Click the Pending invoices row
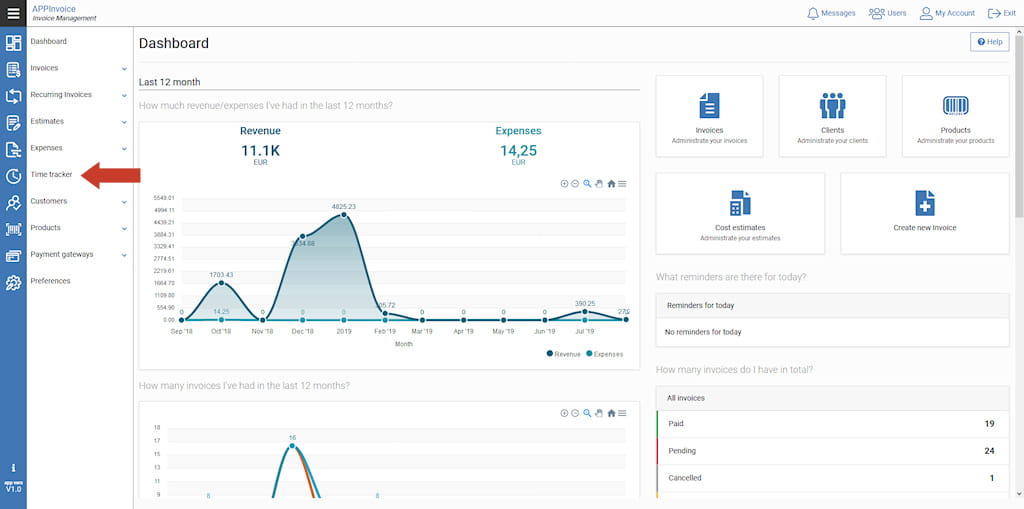This screenshot has width=1024, height=509. click(833, 451)
